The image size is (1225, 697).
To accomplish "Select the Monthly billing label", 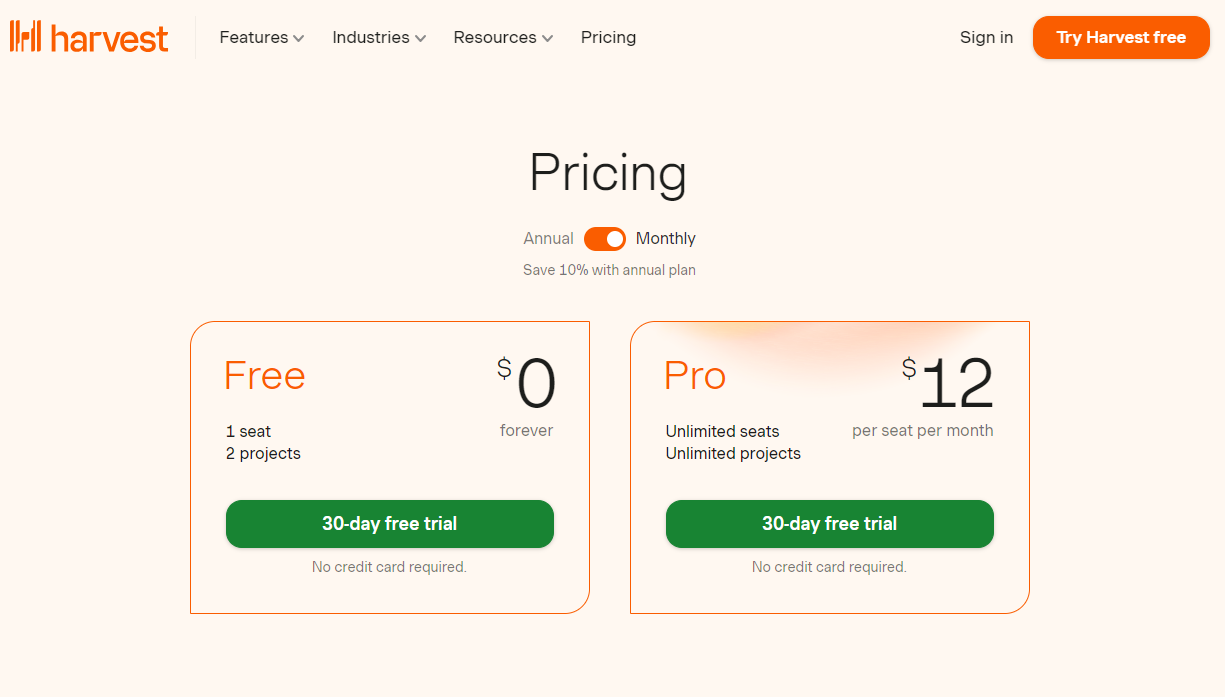I will pyautogui.click(x=666, y=239).
